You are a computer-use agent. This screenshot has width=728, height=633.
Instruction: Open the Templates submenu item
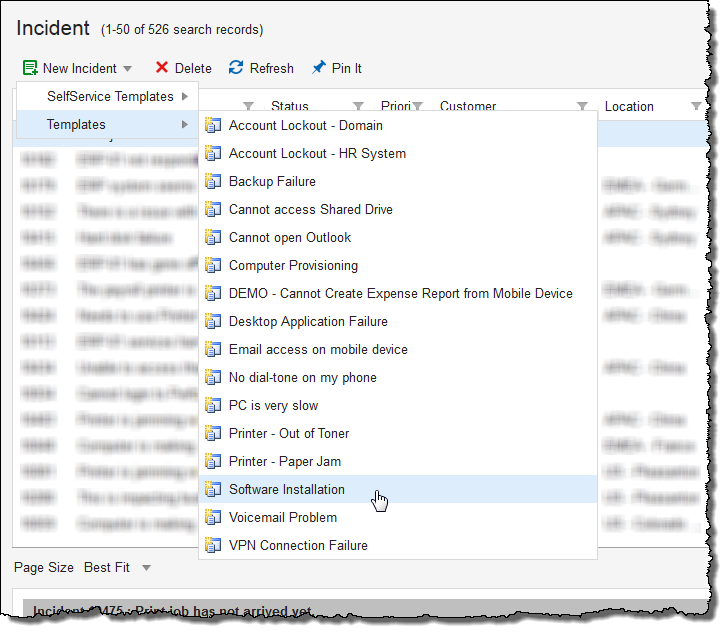108,124
